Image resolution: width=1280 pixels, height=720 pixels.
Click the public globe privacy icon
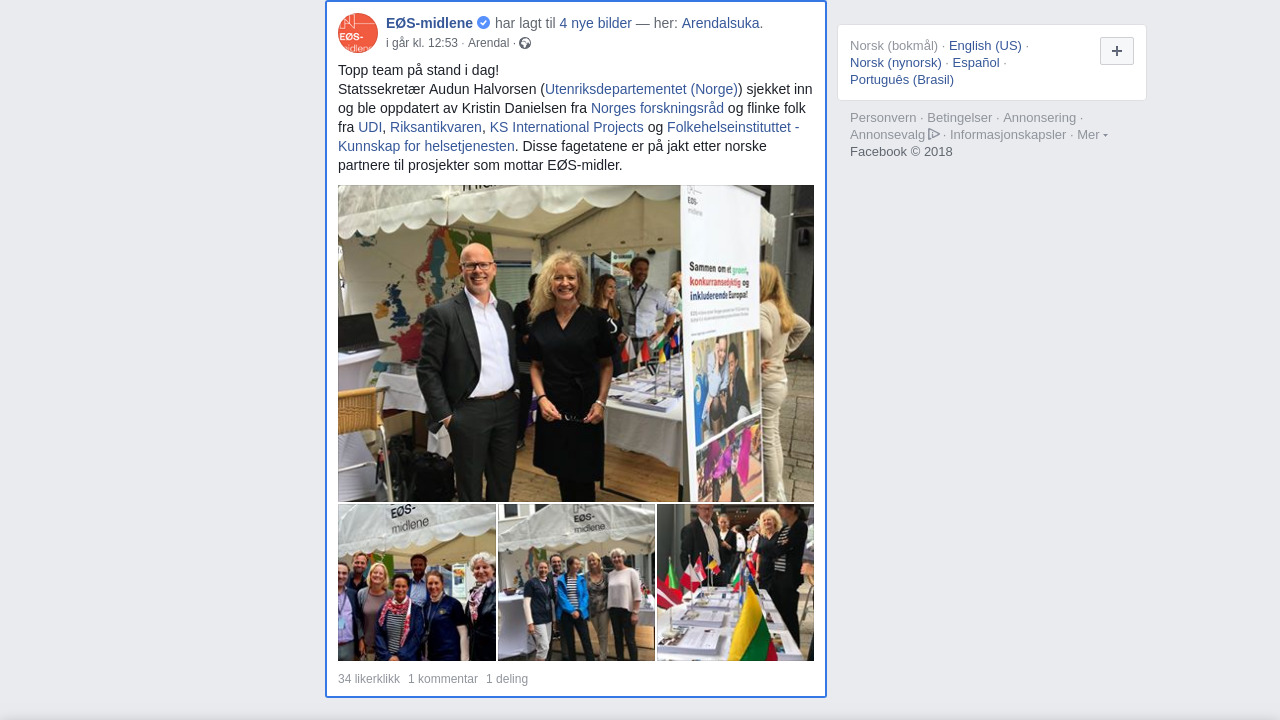coord(525,43)
